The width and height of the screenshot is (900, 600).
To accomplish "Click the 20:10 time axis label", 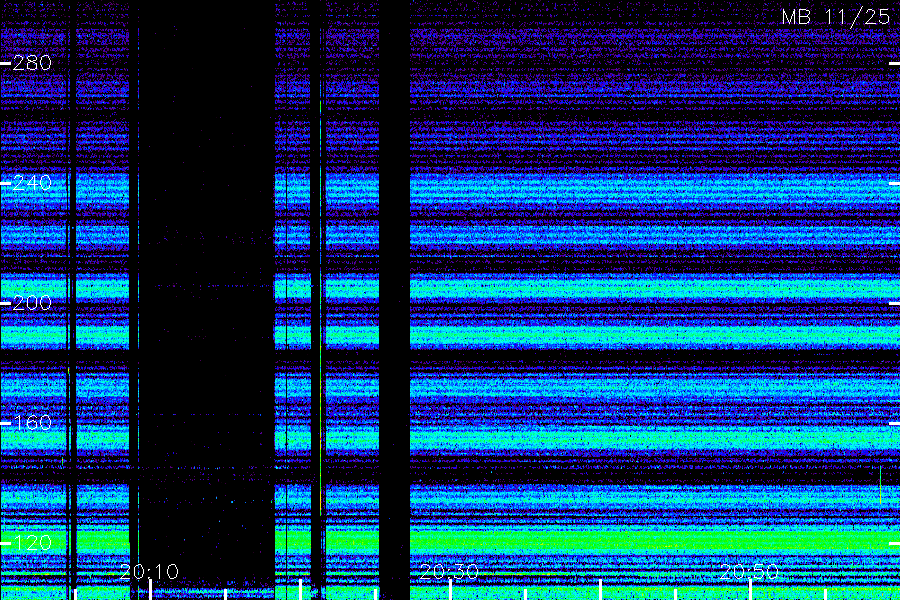I will coord(149,572).
